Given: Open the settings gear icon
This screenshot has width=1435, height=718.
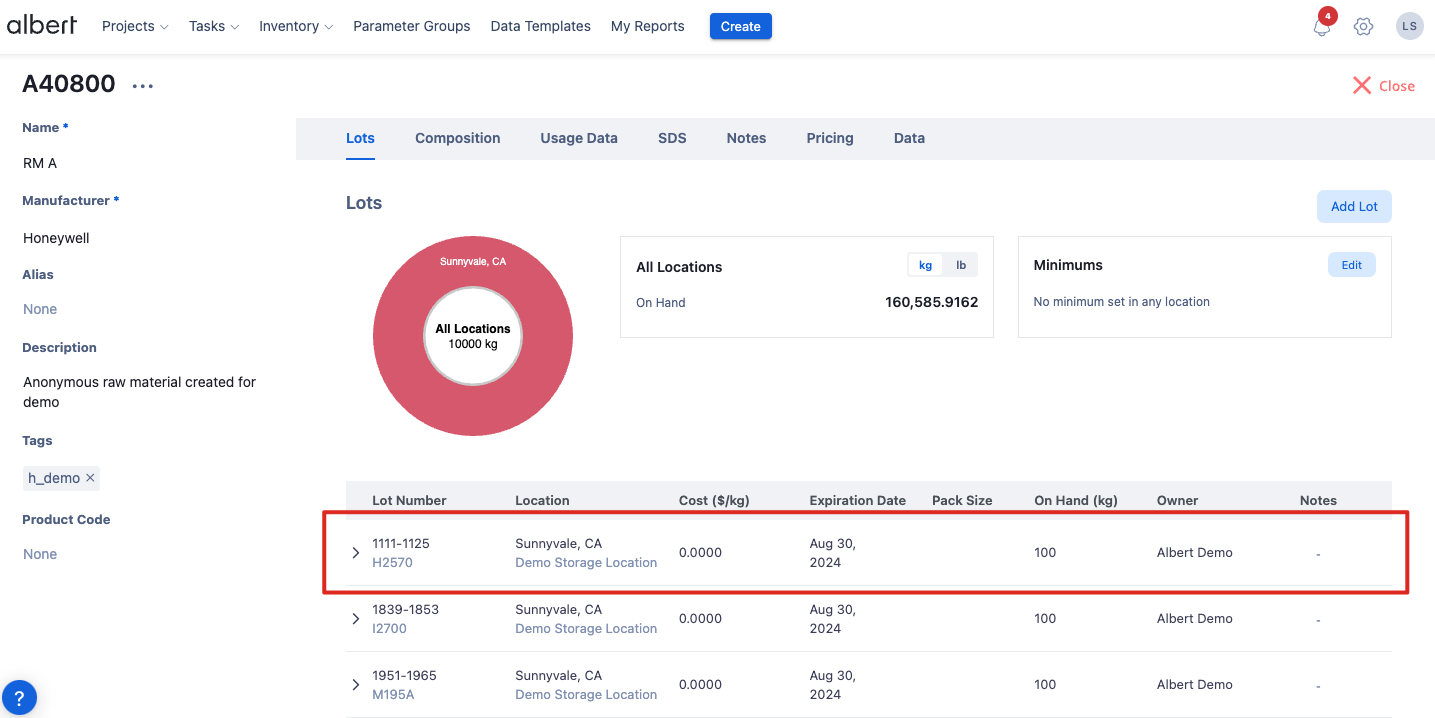Looking at the screenshot, I should click(x=1363, y=27).
